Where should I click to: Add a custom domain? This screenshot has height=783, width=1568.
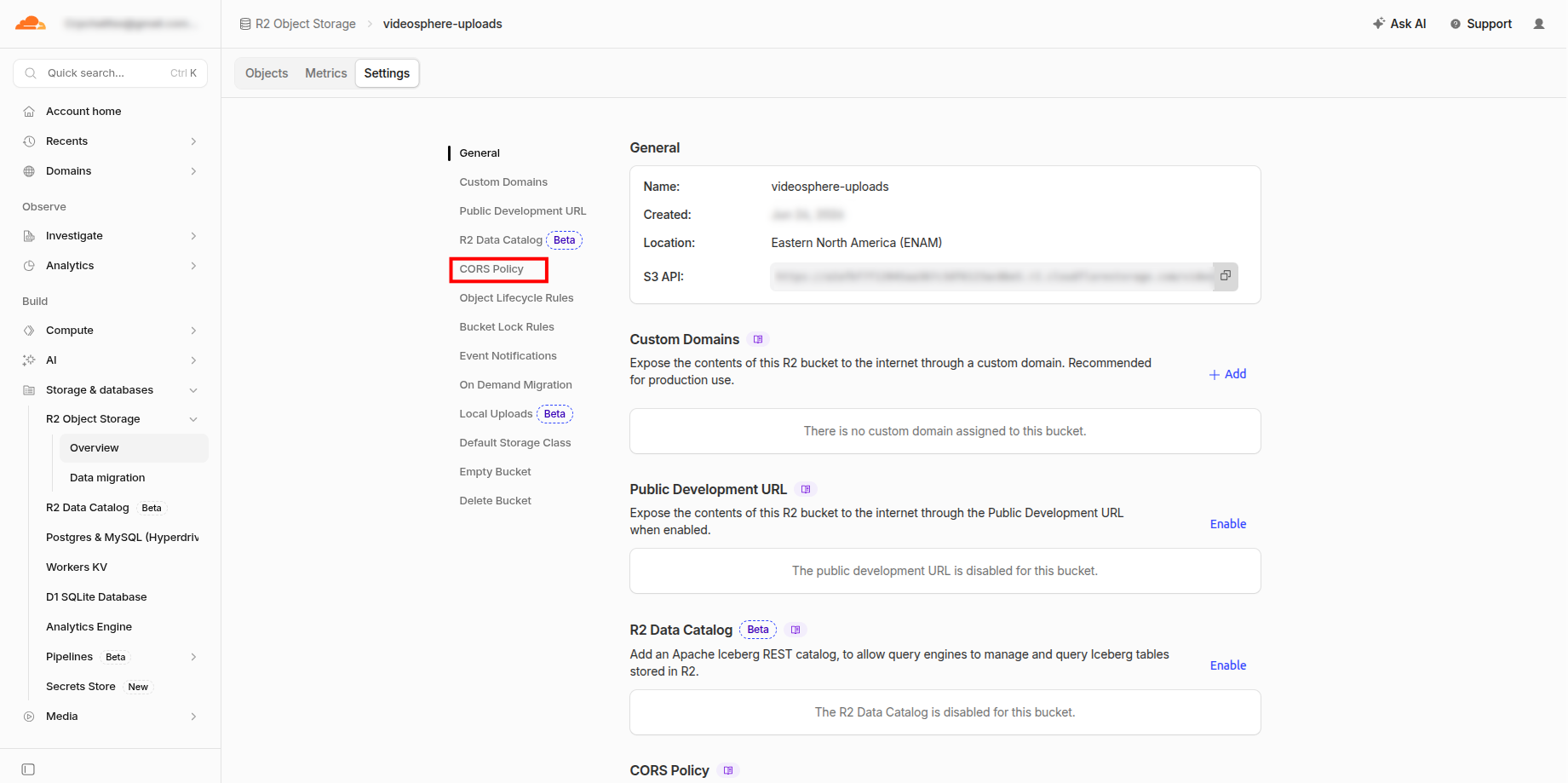(1227, 374)
